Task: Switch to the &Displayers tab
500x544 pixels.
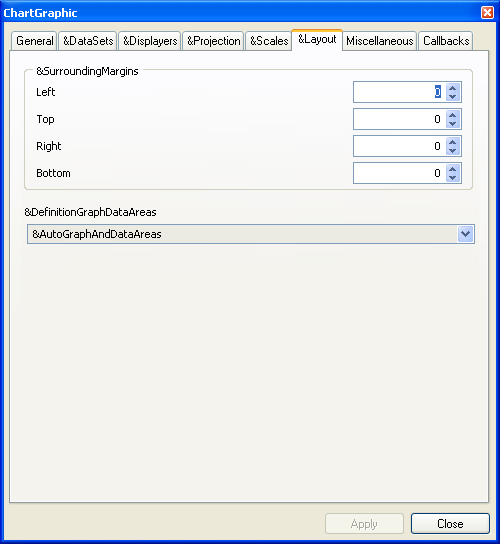Action: [150, 41]
